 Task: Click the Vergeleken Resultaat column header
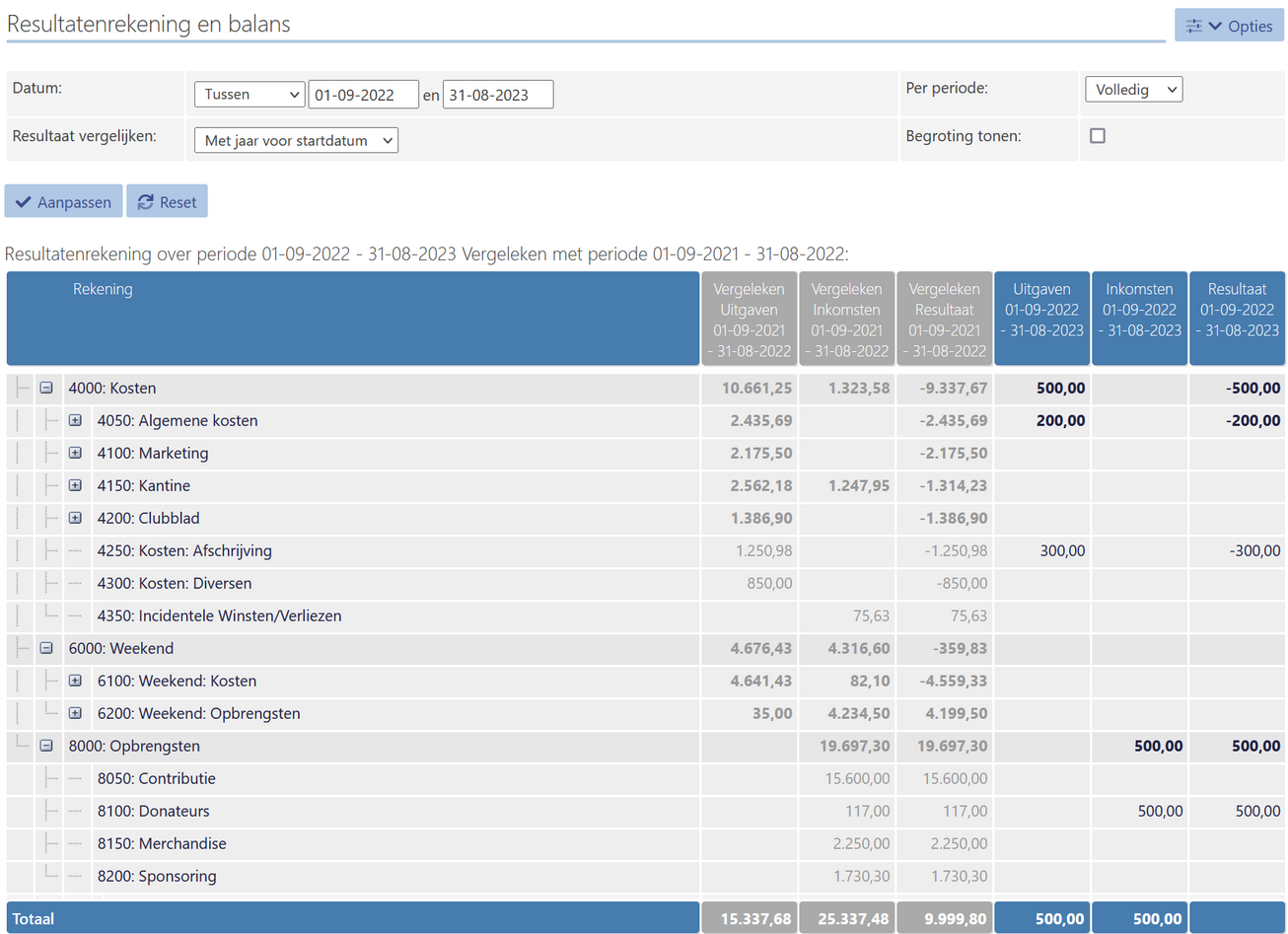pyautogui.click(x=944, y=320)
